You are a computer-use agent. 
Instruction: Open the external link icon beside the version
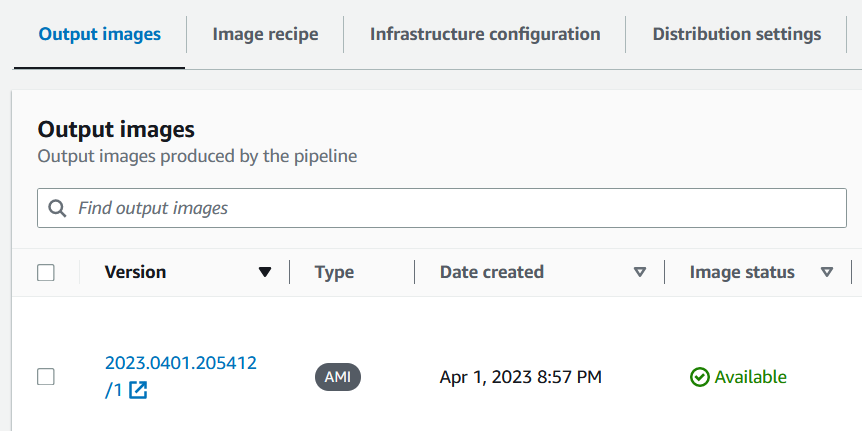click(x=138, y=391)
